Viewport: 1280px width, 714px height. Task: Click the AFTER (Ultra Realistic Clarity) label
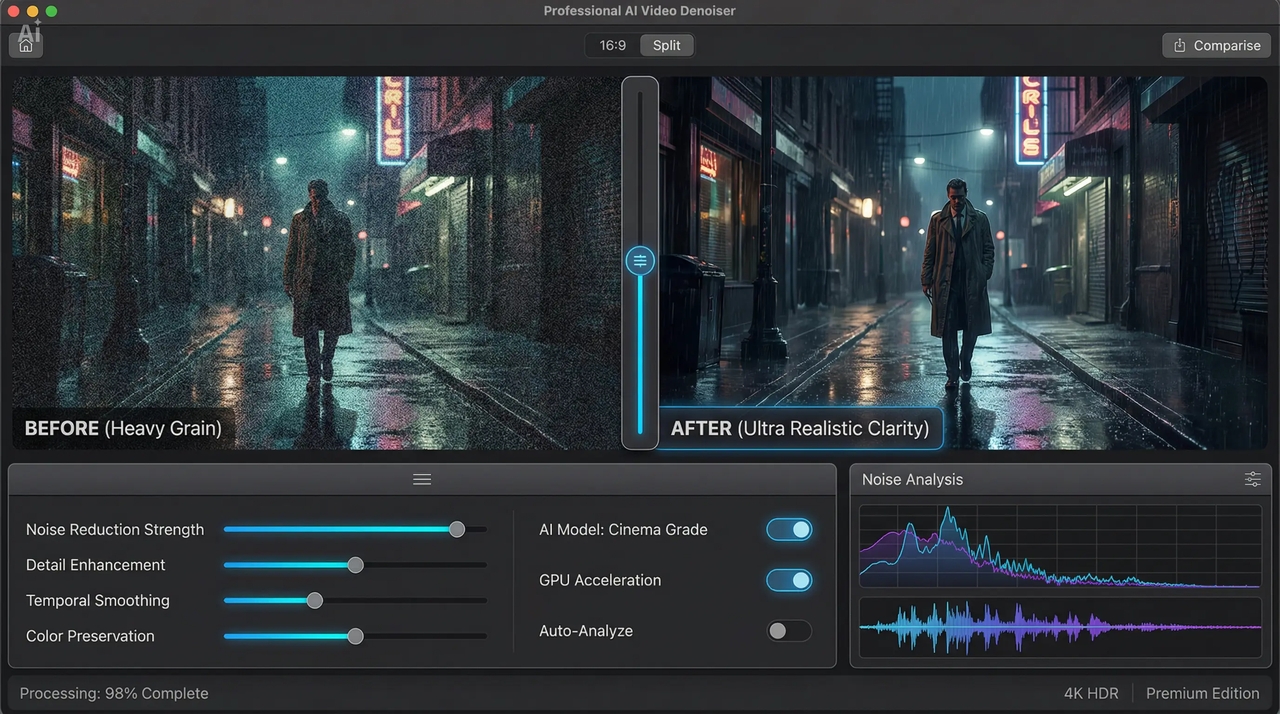[x=799, y=429]
